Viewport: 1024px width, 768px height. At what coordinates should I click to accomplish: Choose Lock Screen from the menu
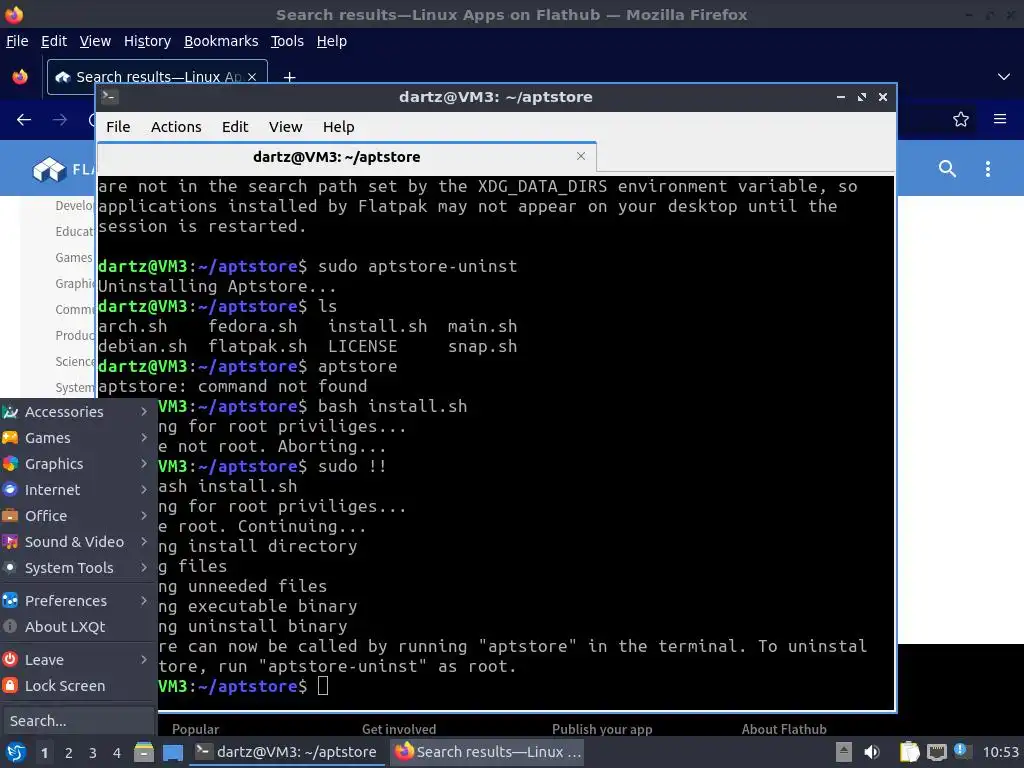click(x=77, y=686)
